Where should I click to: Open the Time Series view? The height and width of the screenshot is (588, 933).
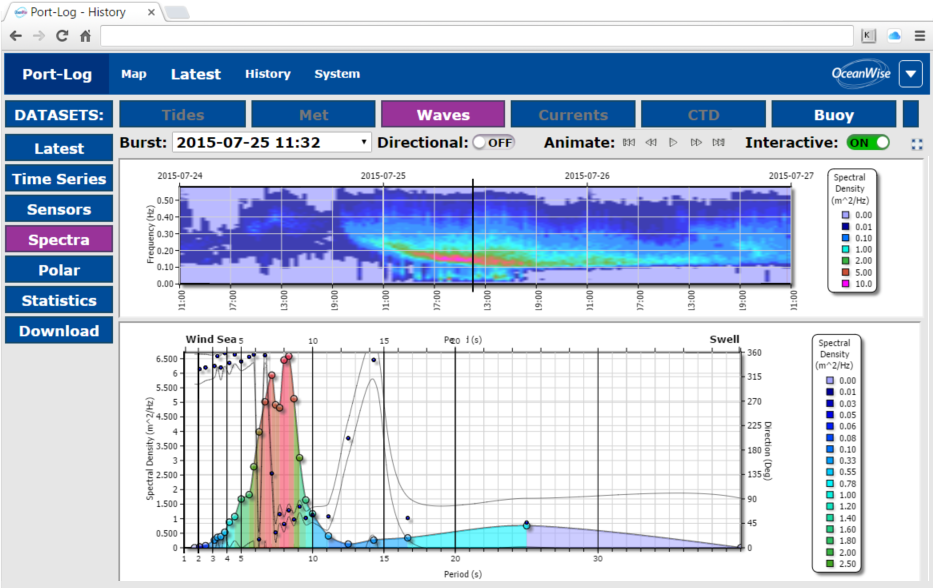point(59,179)
